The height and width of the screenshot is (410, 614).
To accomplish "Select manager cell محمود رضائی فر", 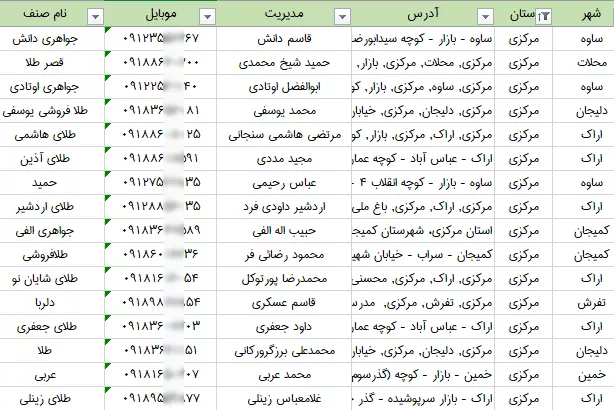I will click(x=284, y=255).
